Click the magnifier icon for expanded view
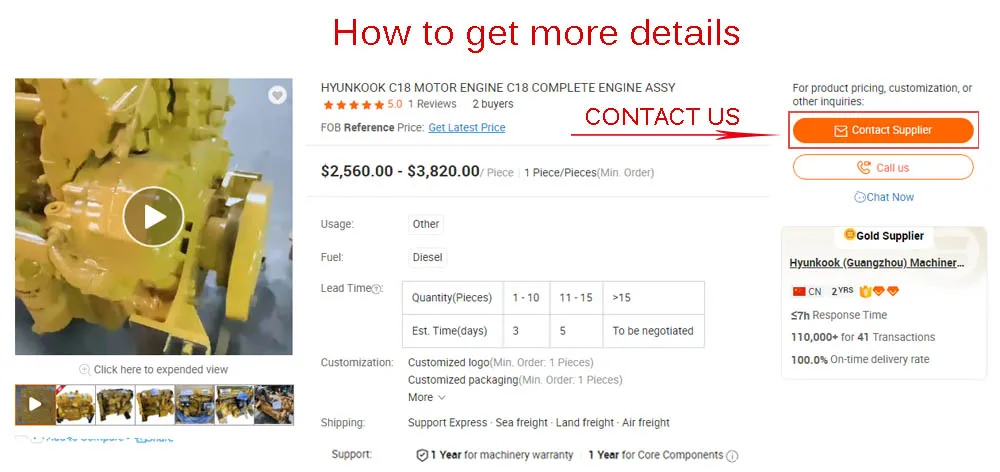 pyautogui.click(x=85, y=369)
